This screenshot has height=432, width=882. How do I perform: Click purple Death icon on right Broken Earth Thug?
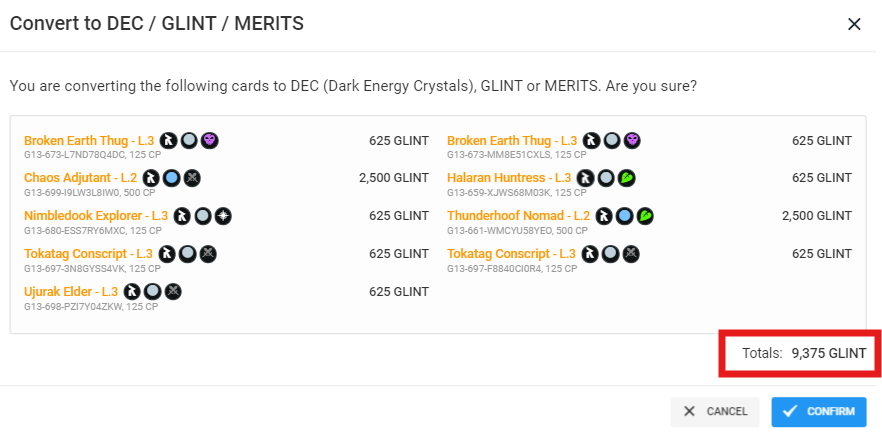click(632, 140)
